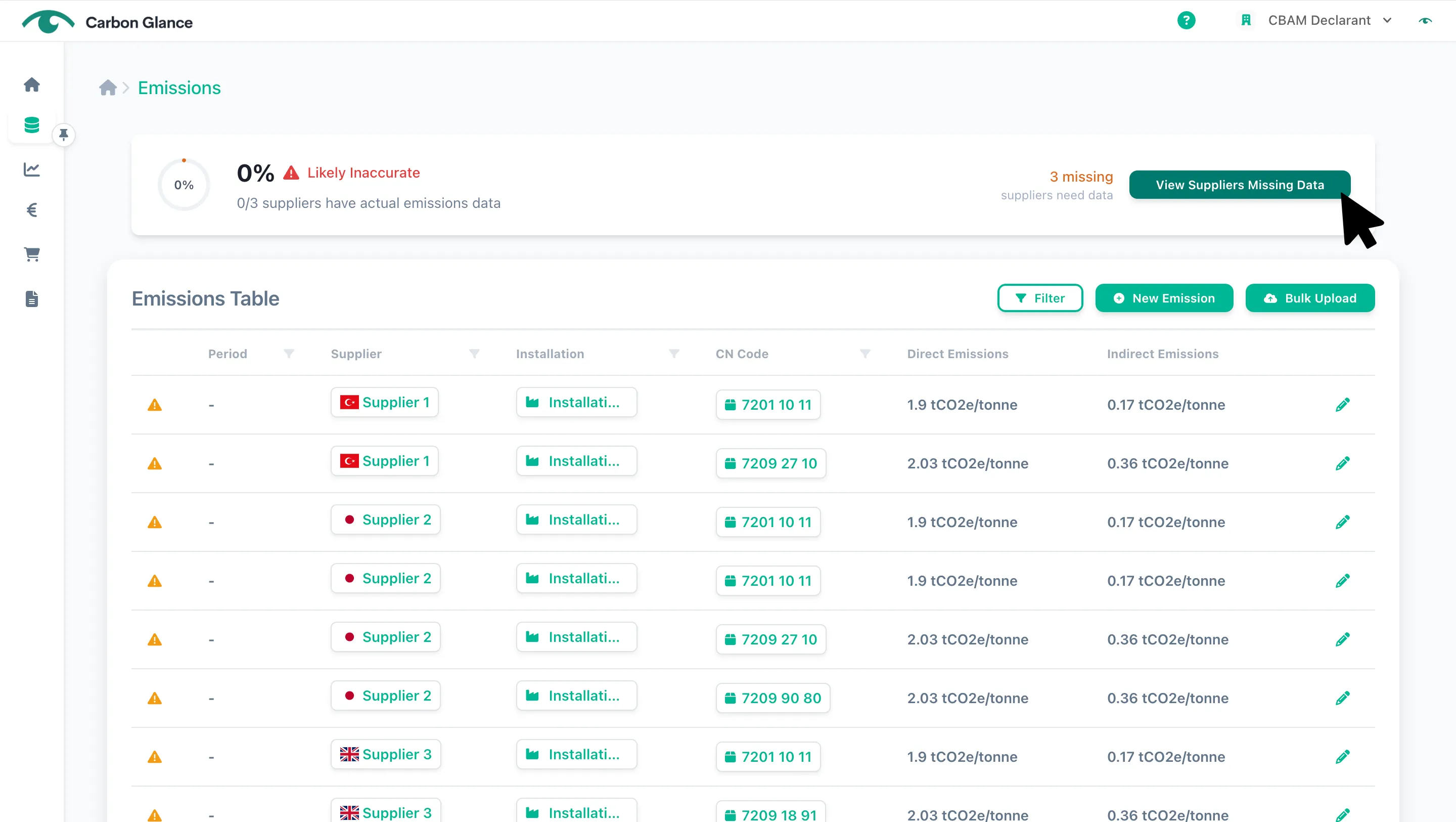Open Supplier 1 tag in 7209 27 10 row
Image resolution: width=1456 pixels, height=822 pixels.
click(384, 461)
